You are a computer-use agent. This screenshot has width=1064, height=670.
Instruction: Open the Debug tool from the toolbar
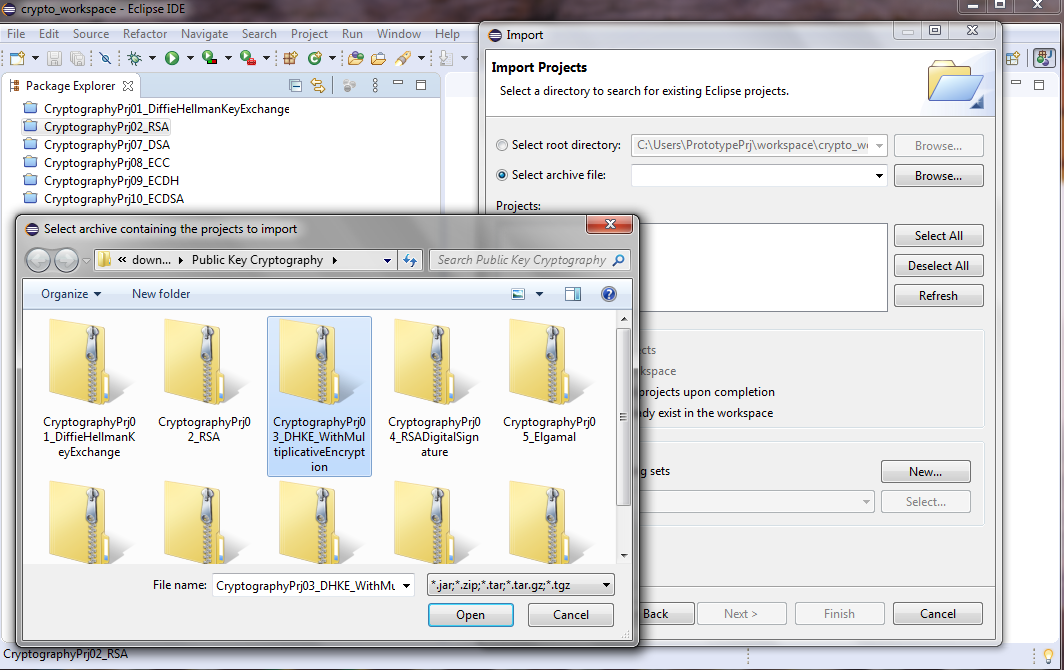(135, 57)
